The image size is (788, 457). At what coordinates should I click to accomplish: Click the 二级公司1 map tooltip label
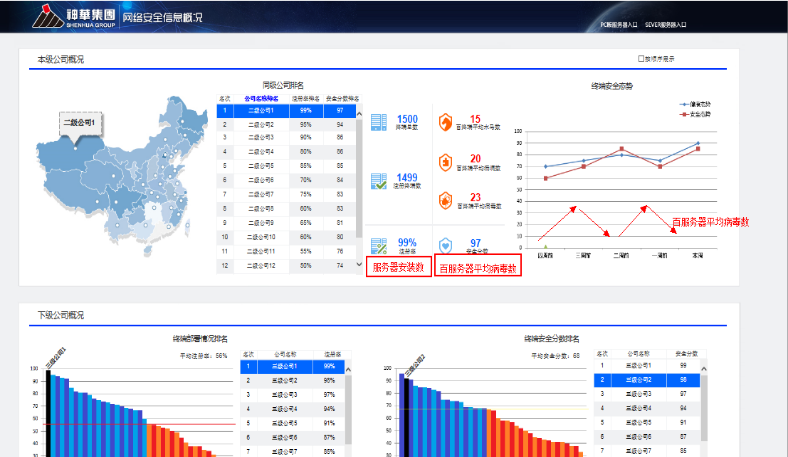click(x=79, y=123)
